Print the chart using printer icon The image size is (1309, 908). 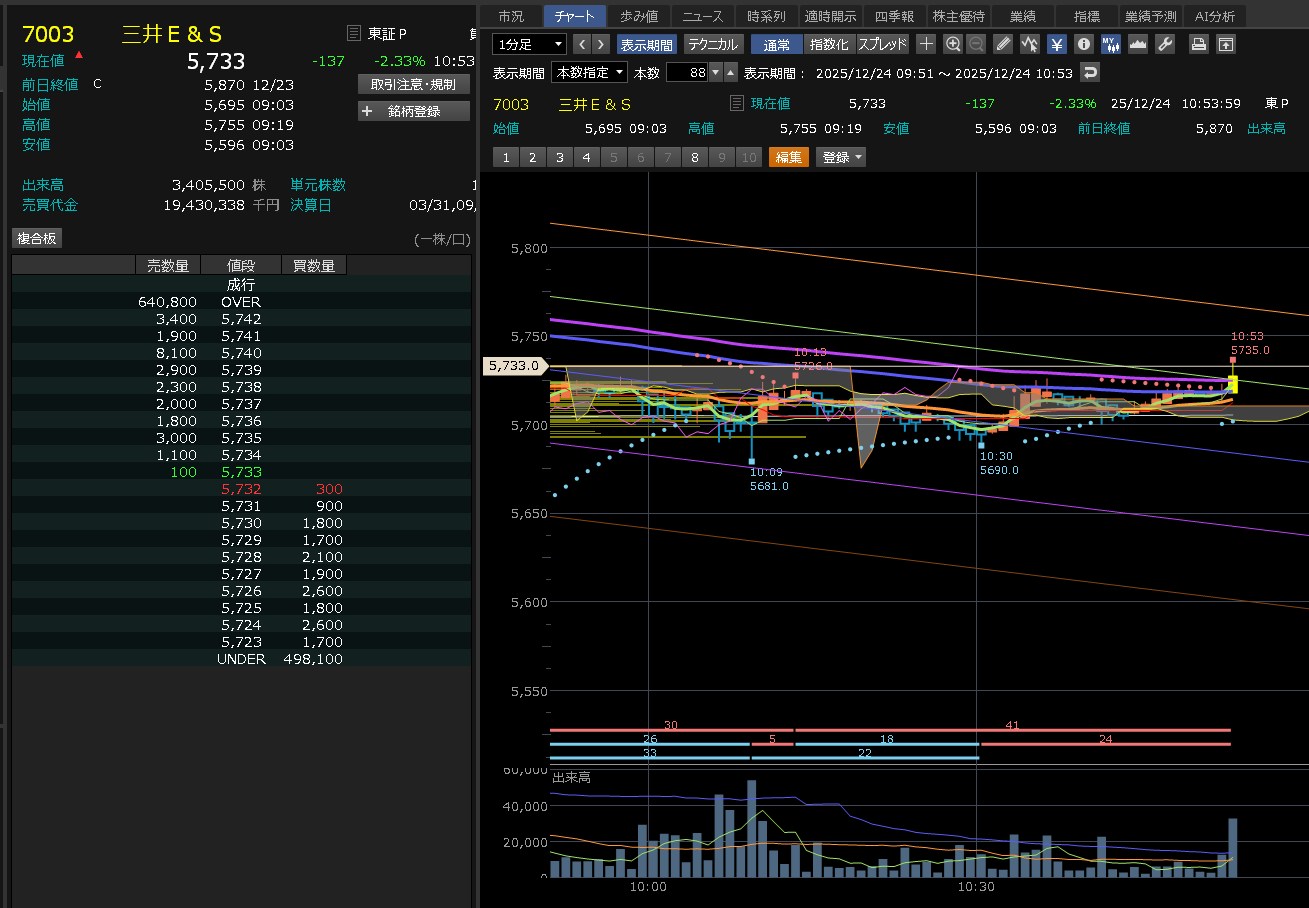(x=1198, y=44)
